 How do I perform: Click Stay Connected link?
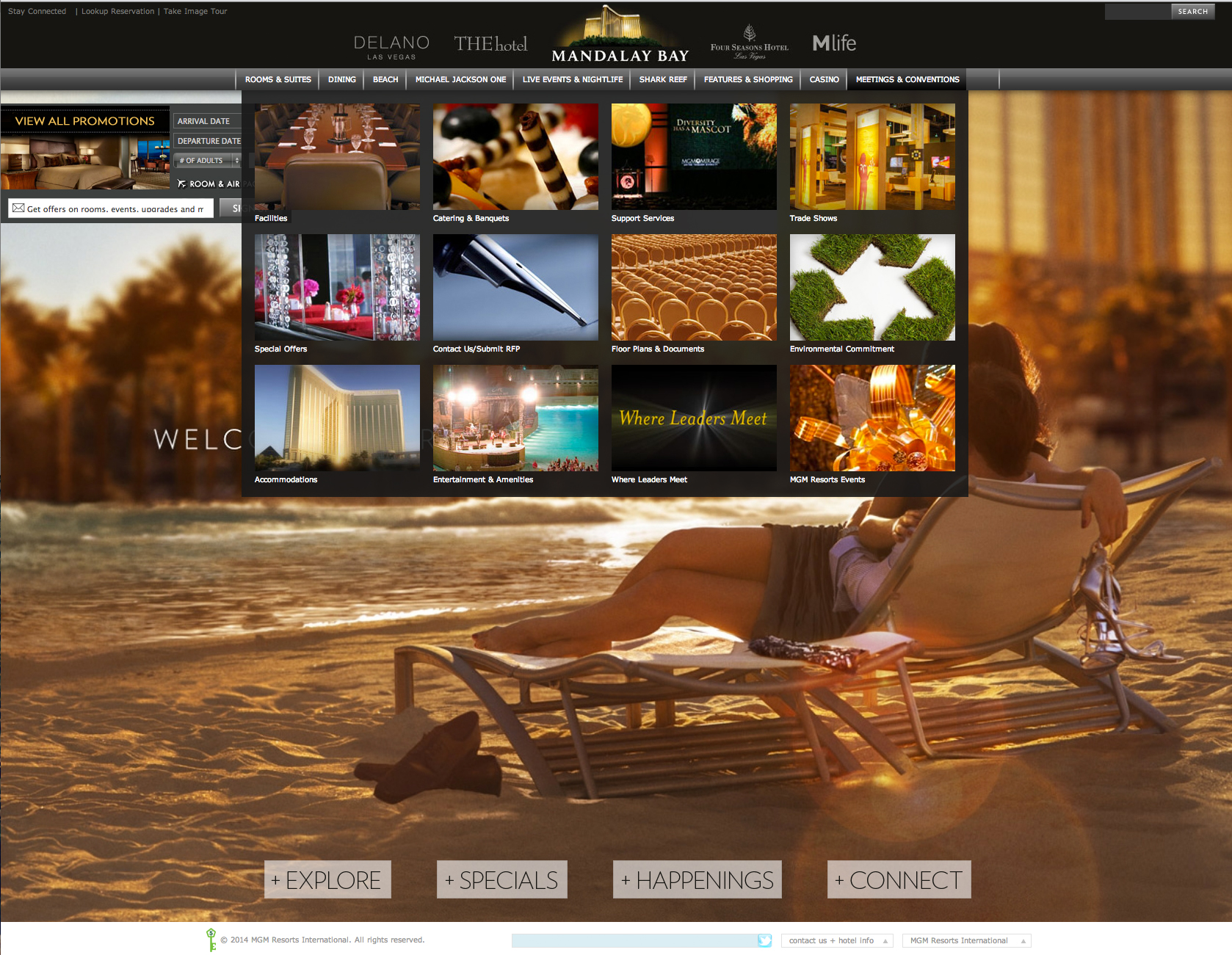pos(37,11)
